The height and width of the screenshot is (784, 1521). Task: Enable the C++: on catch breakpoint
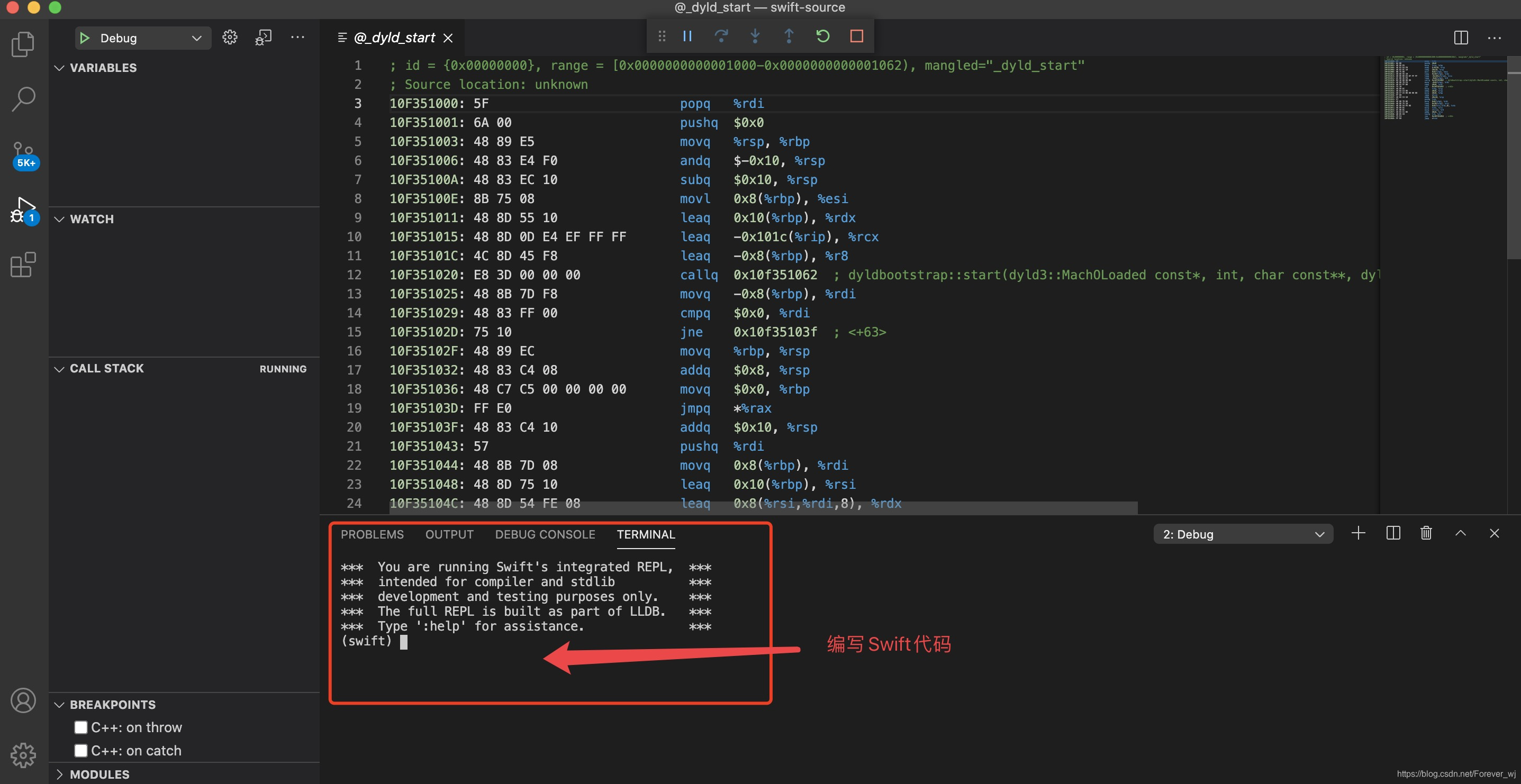tap(81, 750)
